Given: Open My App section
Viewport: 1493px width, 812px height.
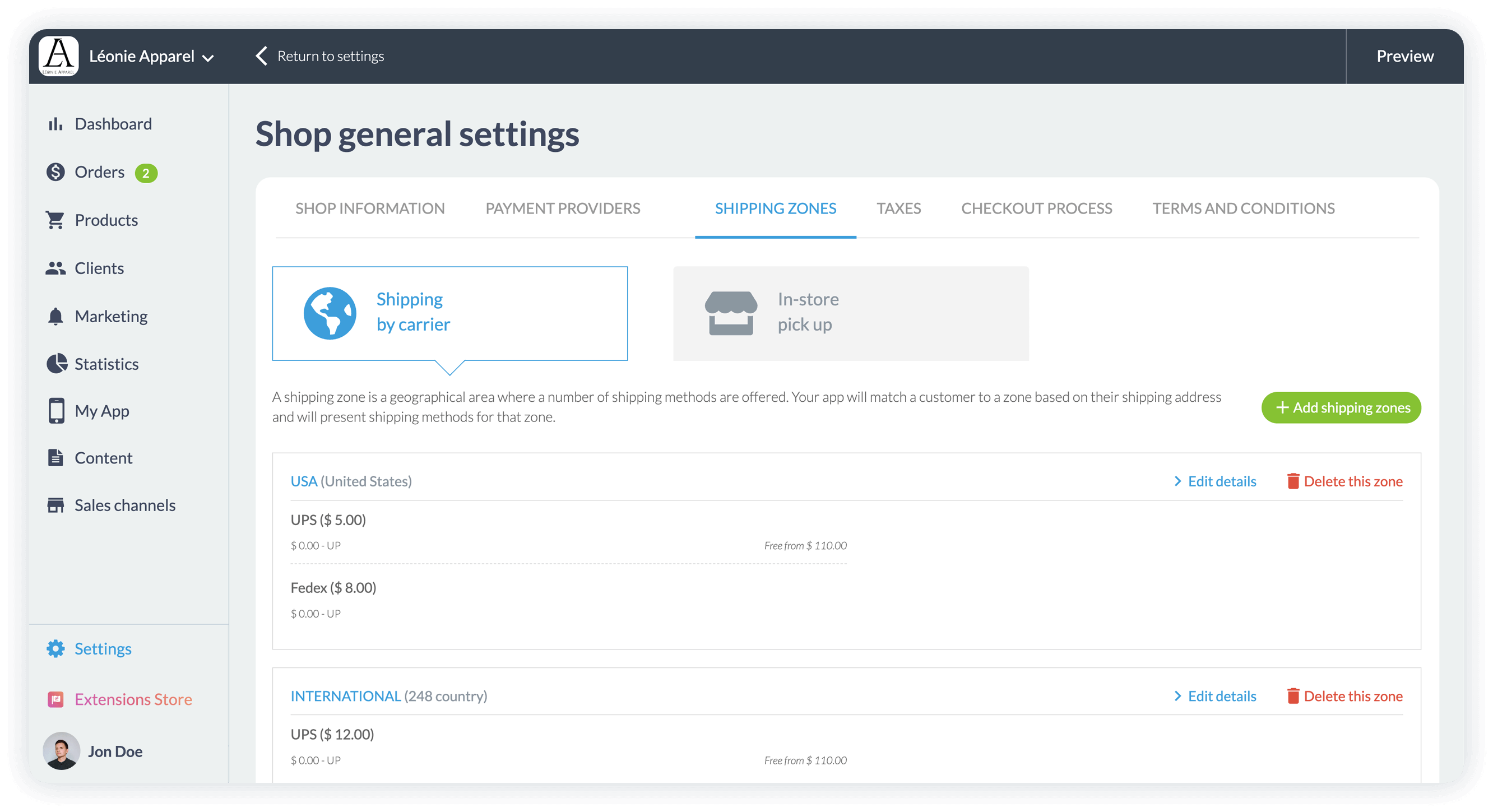Looking at the screenshot, I should pos(102,411).
